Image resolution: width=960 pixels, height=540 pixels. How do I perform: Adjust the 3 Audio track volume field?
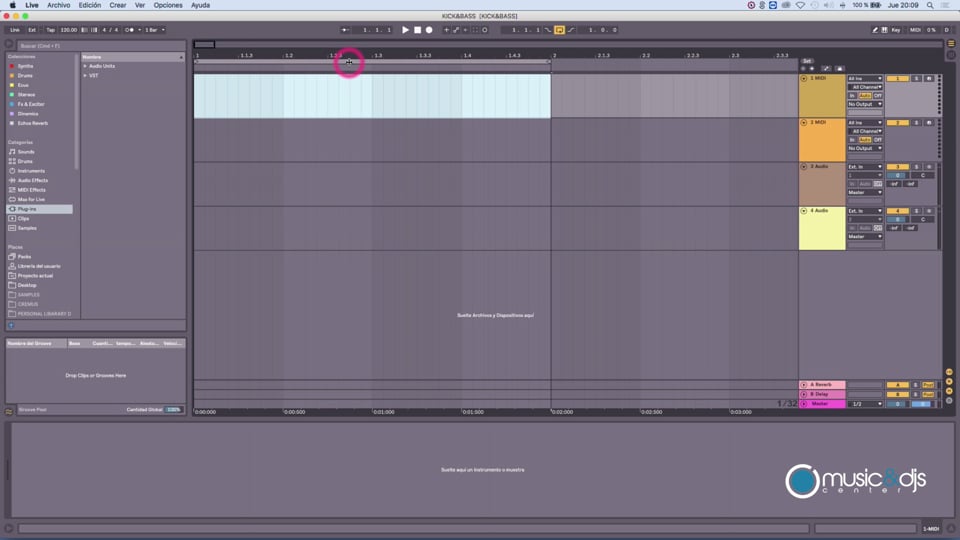point(898,175)
